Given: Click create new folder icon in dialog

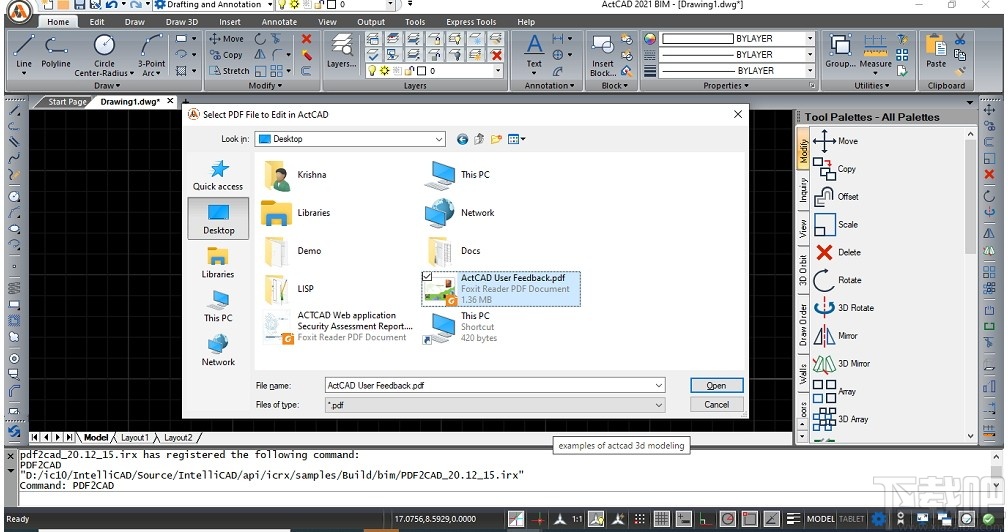Looking at the screenshot, I should (496, 139).
